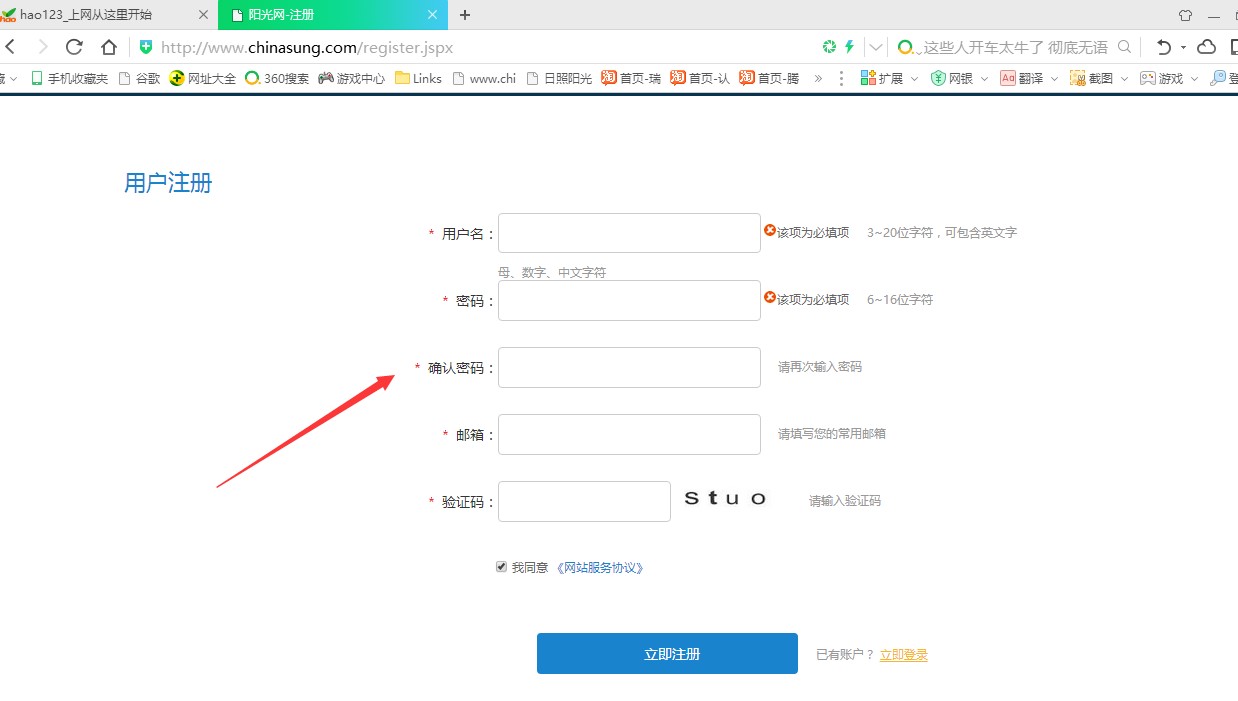Expand the 翻译 translate dropdown arrow
This screenshot has height=701, width=1238.
coord(1054,78)
